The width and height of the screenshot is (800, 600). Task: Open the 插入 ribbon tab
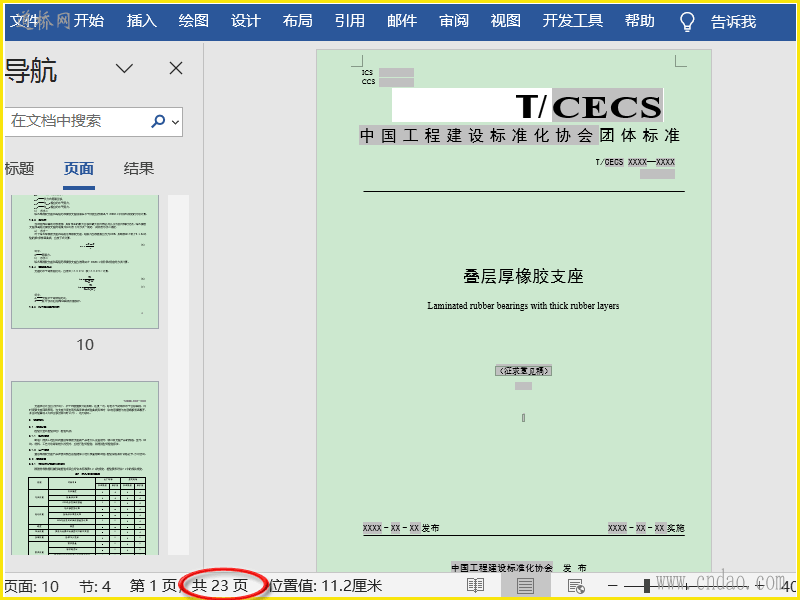(141, 20)
